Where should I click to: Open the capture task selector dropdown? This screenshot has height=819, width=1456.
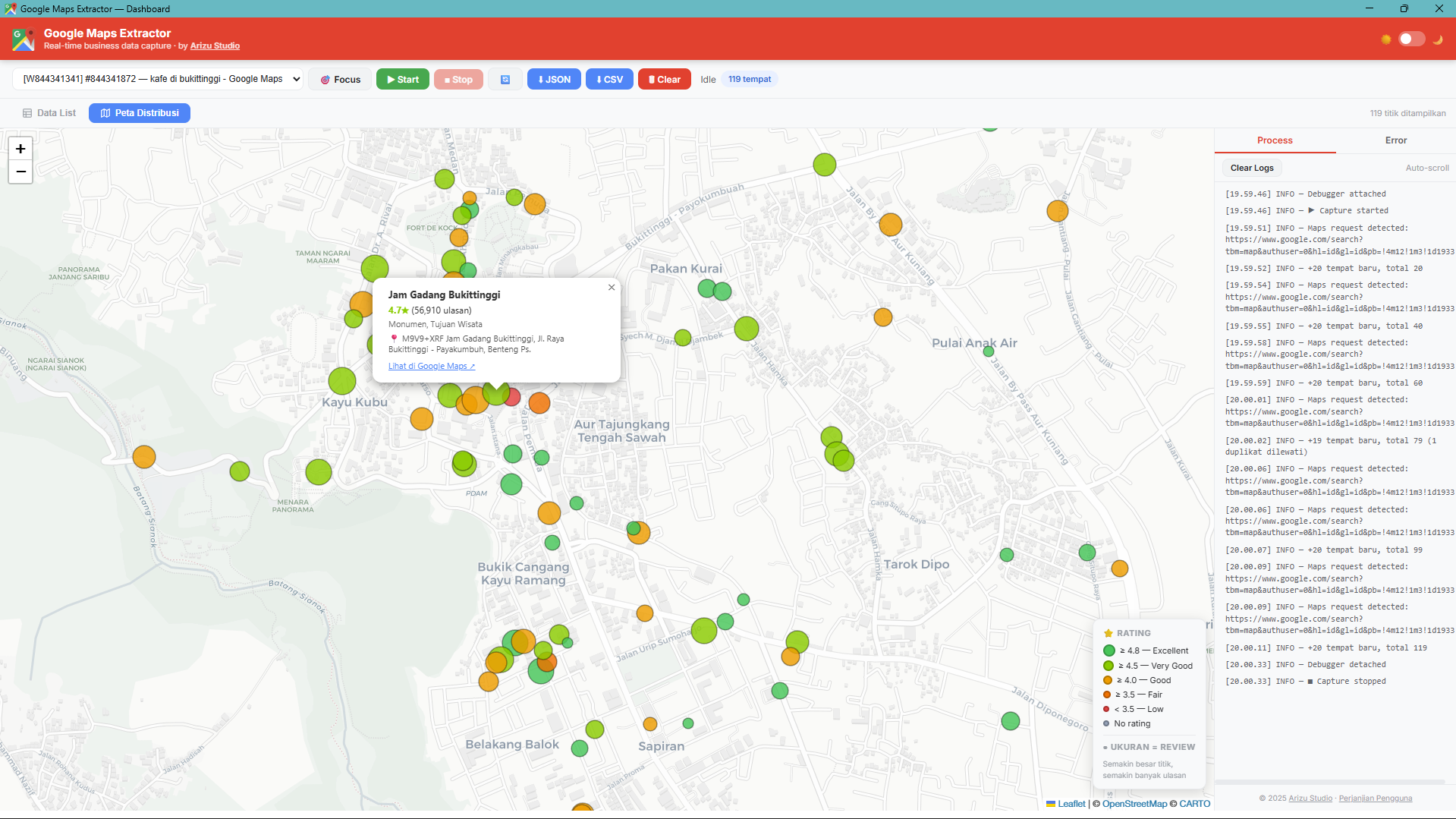[159, 79]
